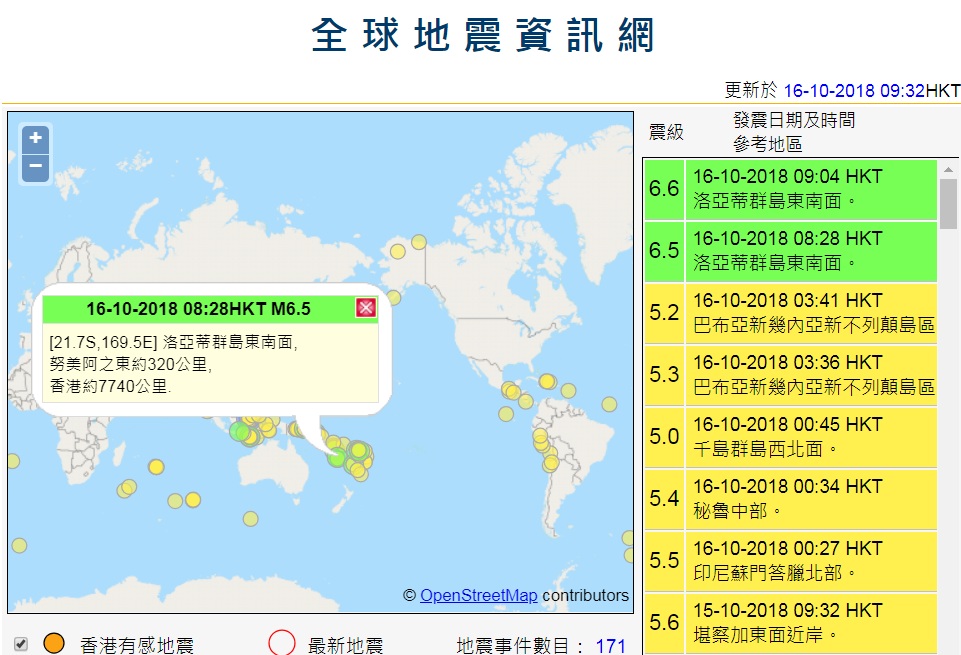The height and width of the screenshot is (655, 961).
Task: Choose the 5.0 千島群島西北面 earthquake entry
Action: coord(791,437)
